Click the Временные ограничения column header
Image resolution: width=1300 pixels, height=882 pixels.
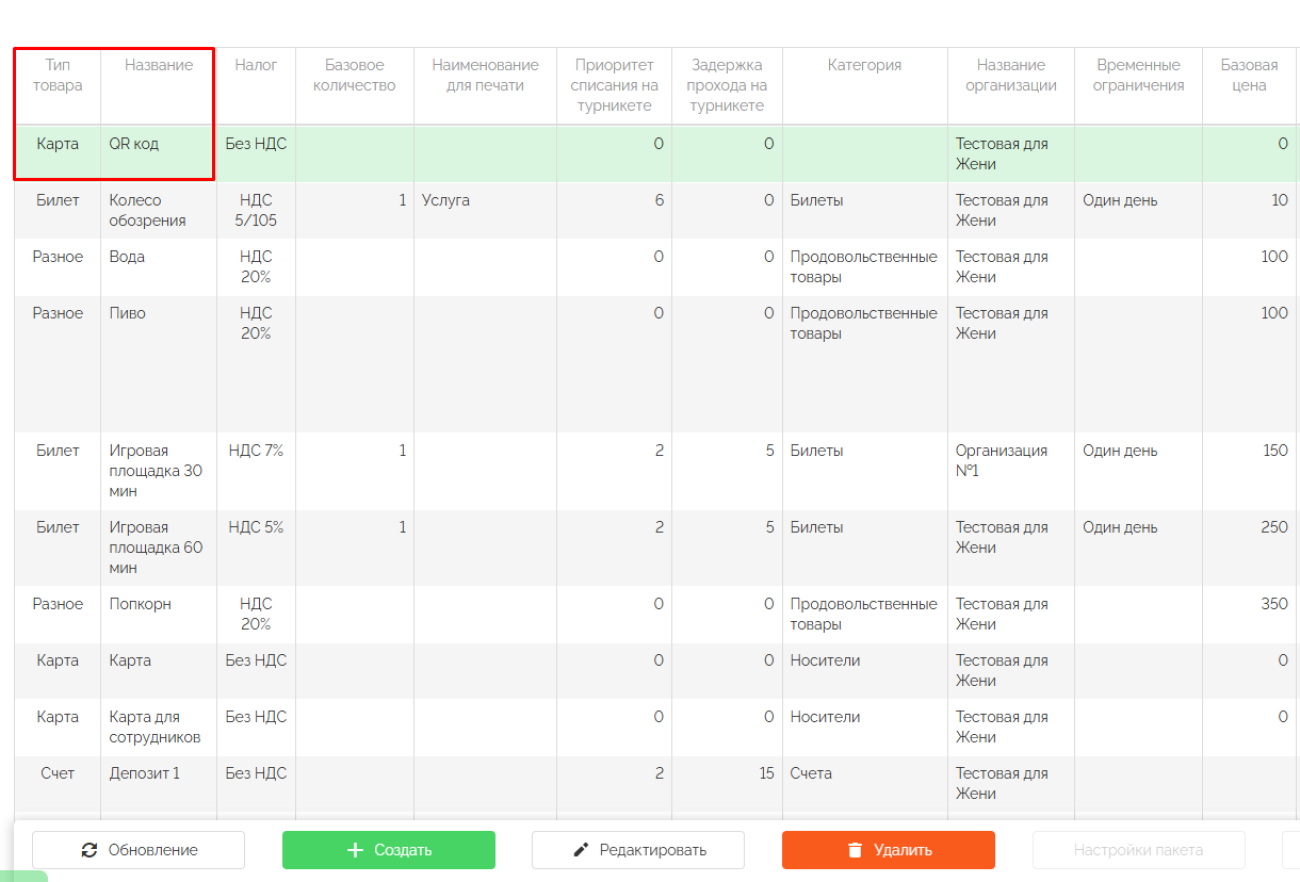(x=1138, y=75)
